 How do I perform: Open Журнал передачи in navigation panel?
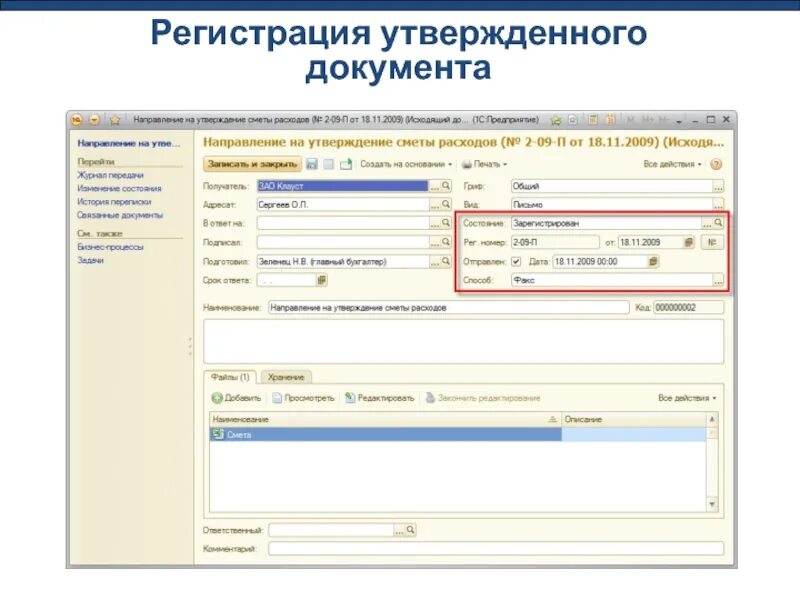coord(110,175)
